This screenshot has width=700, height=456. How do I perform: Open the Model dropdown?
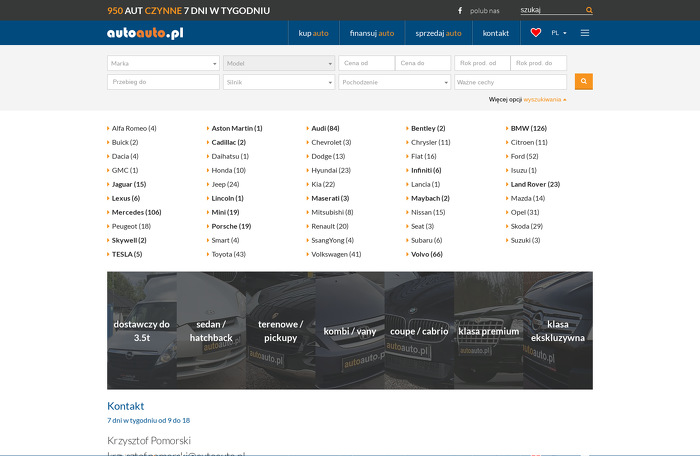279,63
